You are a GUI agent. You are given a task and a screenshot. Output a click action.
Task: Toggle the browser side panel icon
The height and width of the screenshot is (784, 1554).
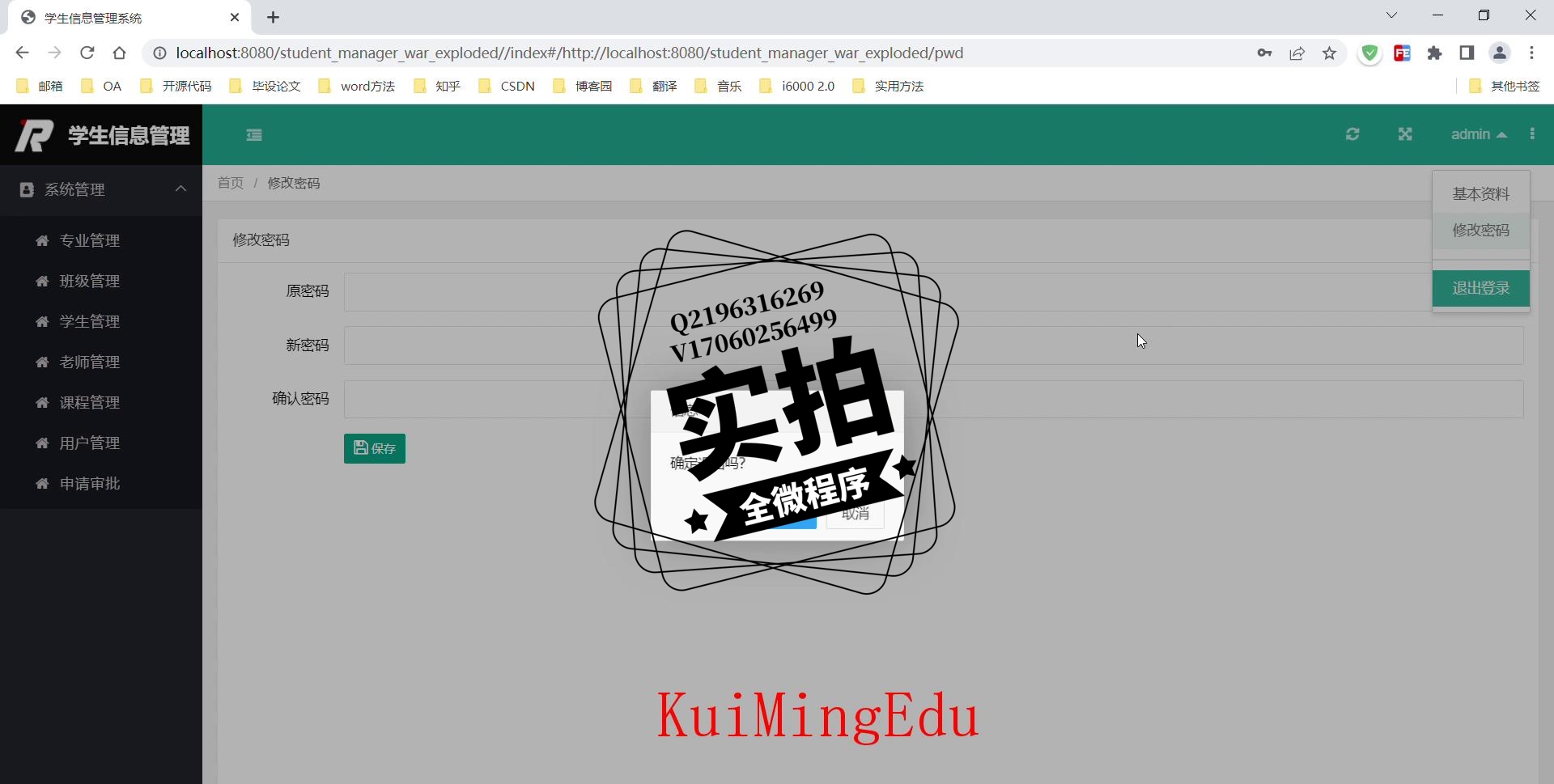coord(1467,53)
